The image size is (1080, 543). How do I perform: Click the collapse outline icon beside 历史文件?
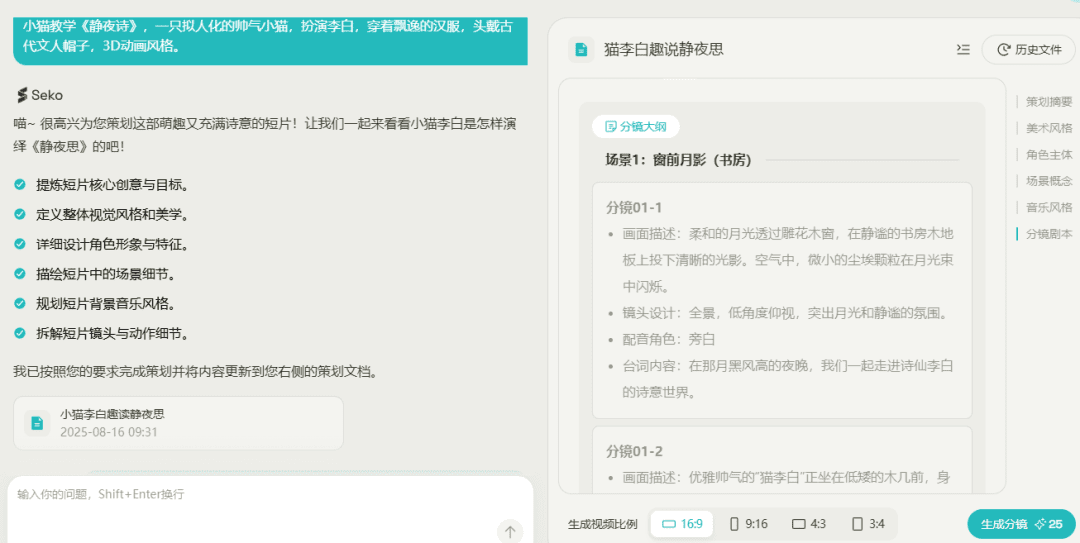pyautogui.click(x=963, y=49)
